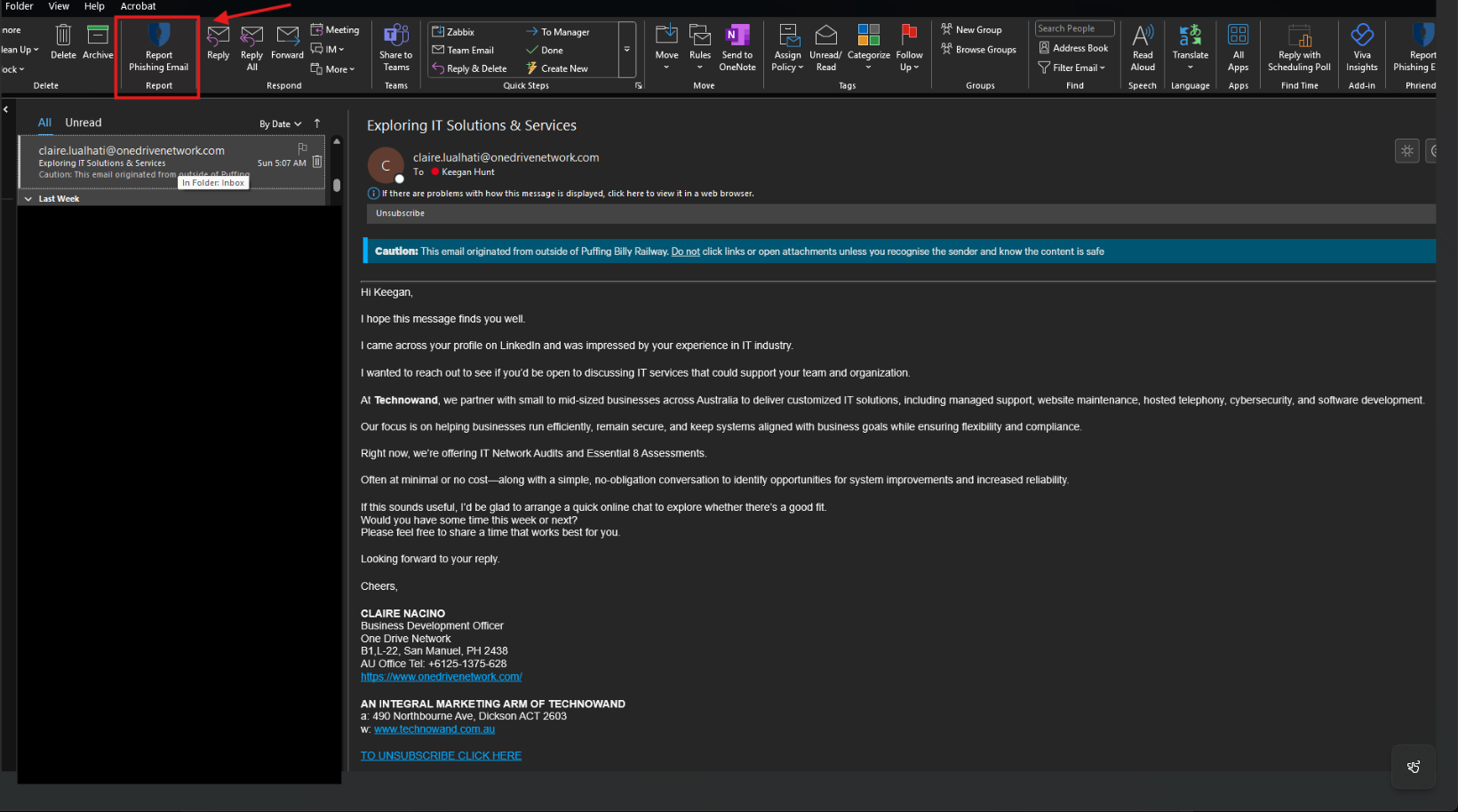Open the www.technowand.com.au link
The height and width of the screenshot is (812, 1458).
pos(434,729)
